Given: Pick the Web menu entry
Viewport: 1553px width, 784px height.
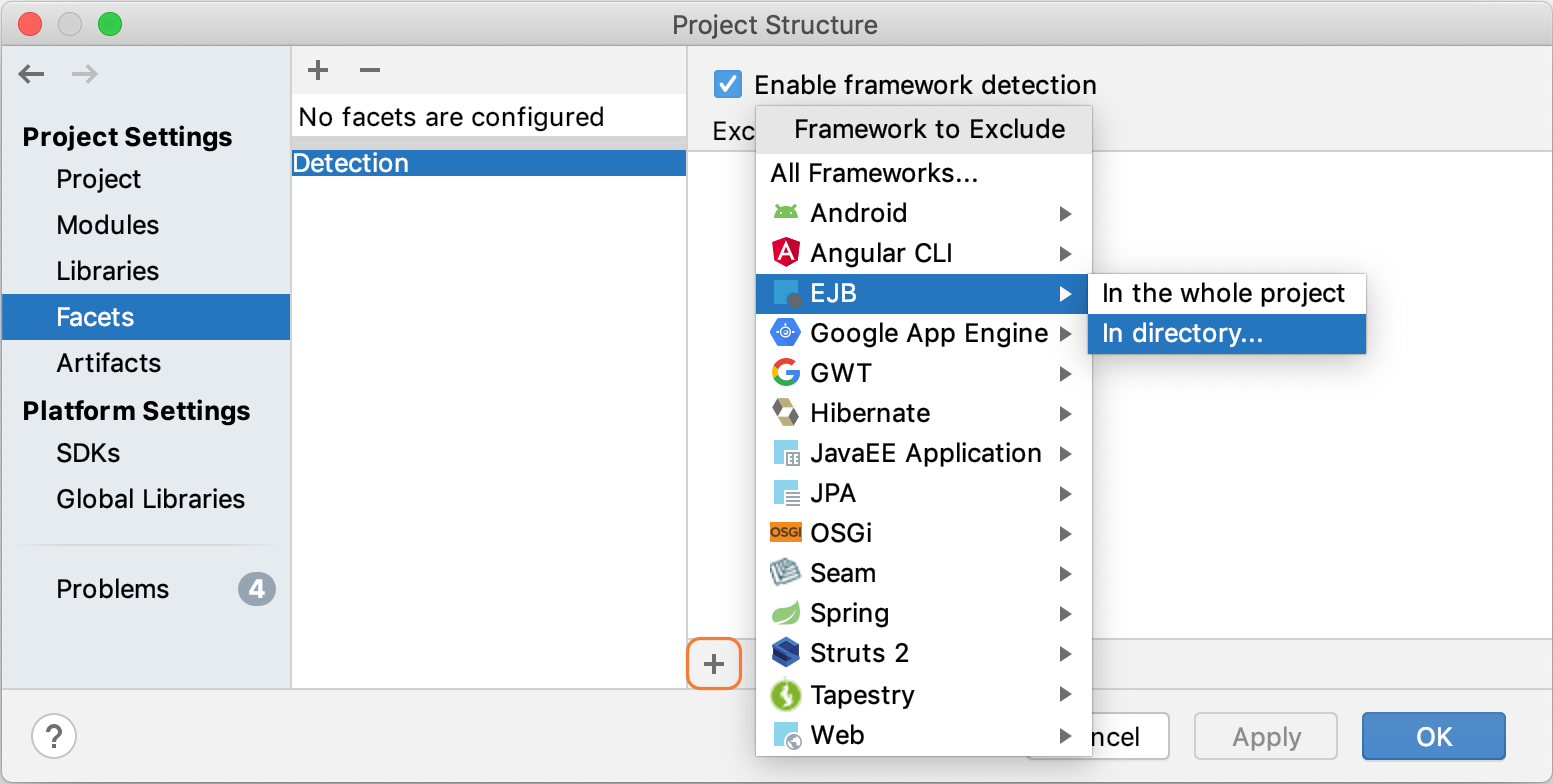Looking at the screenshot, I should (923, 735).
